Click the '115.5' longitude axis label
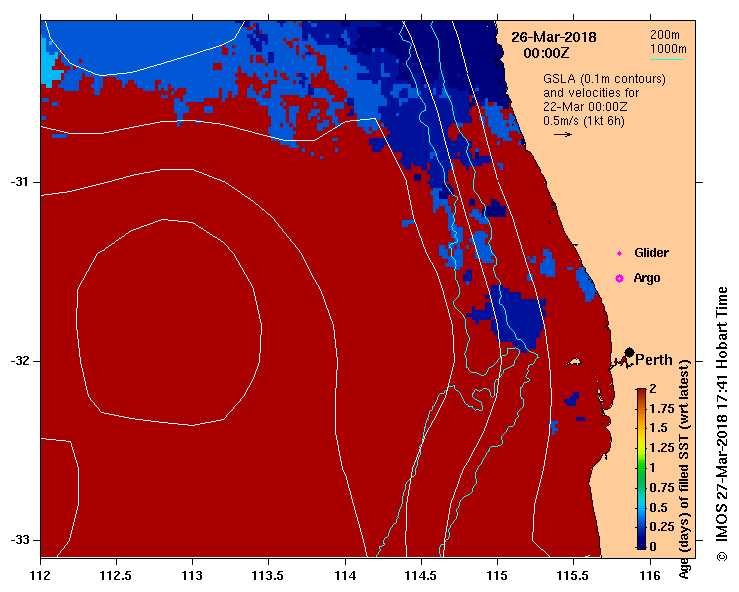This screenshot has width=739, height=592. tap(574, 575)
